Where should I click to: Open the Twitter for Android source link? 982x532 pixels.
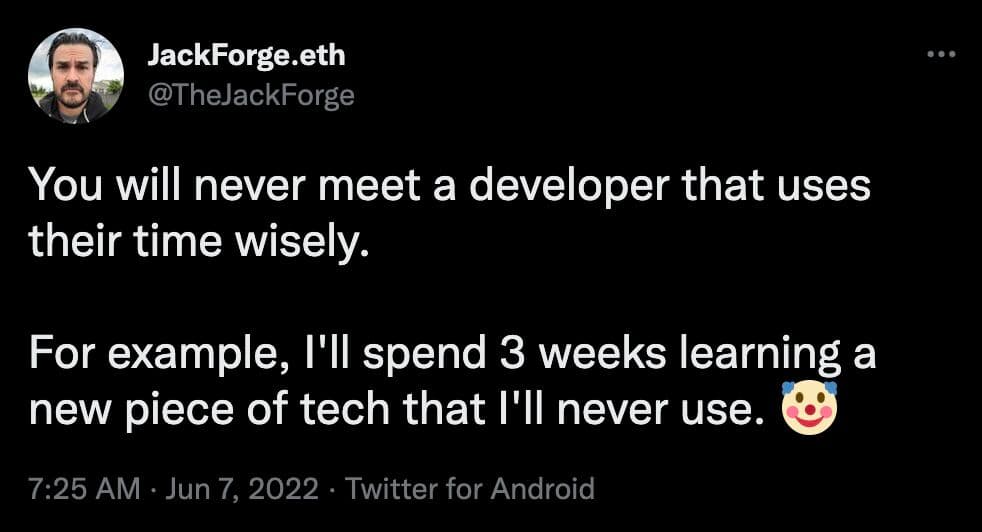pos(470,489)
